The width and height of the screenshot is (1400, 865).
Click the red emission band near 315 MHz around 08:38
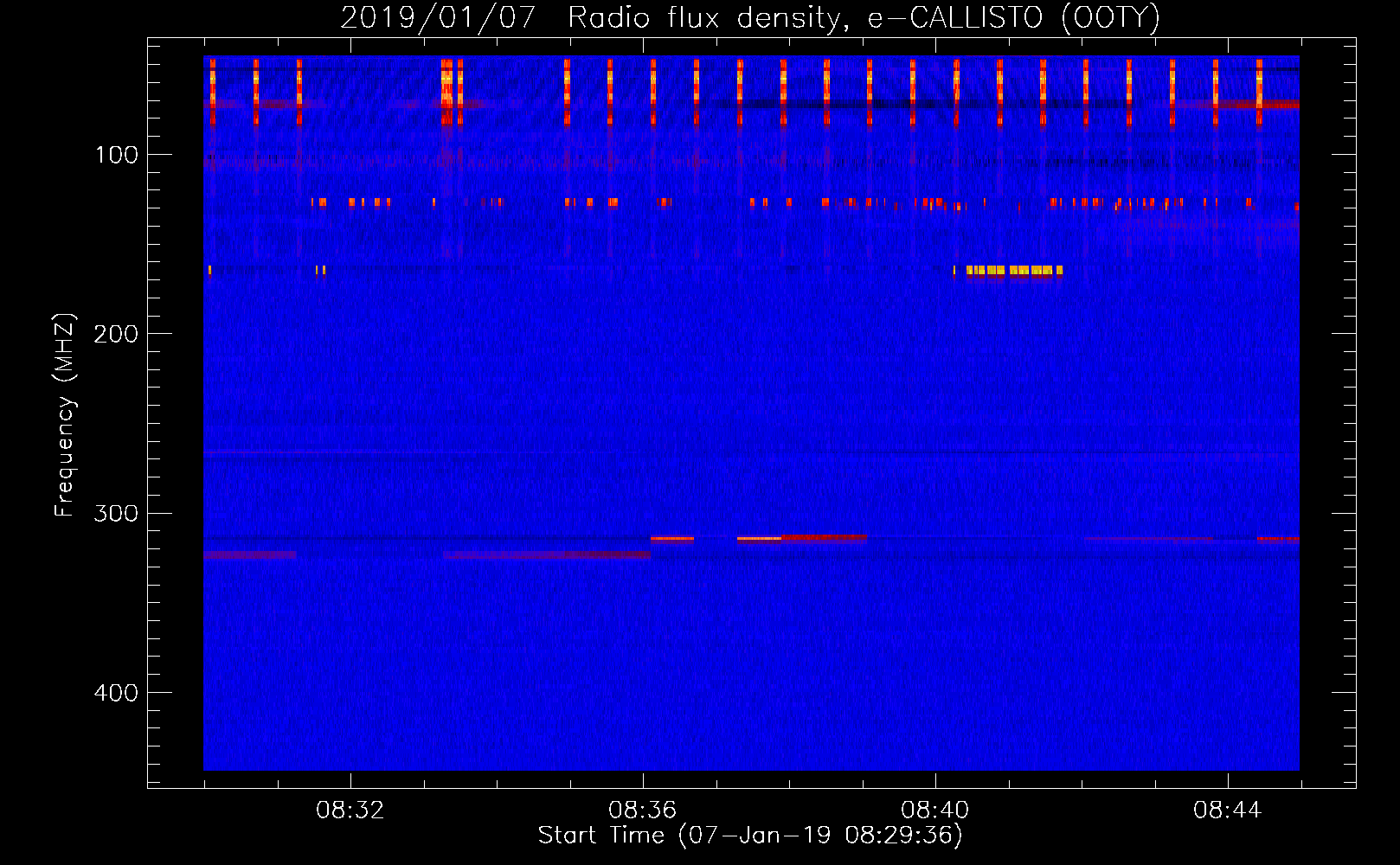pyautogui.click(x=824, y=537)
